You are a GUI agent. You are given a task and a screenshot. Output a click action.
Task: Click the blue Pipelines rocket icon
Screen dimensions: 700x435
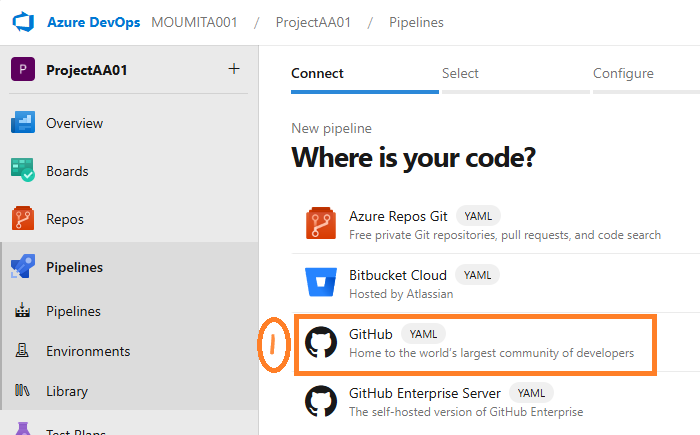click(x=23, y=266)
